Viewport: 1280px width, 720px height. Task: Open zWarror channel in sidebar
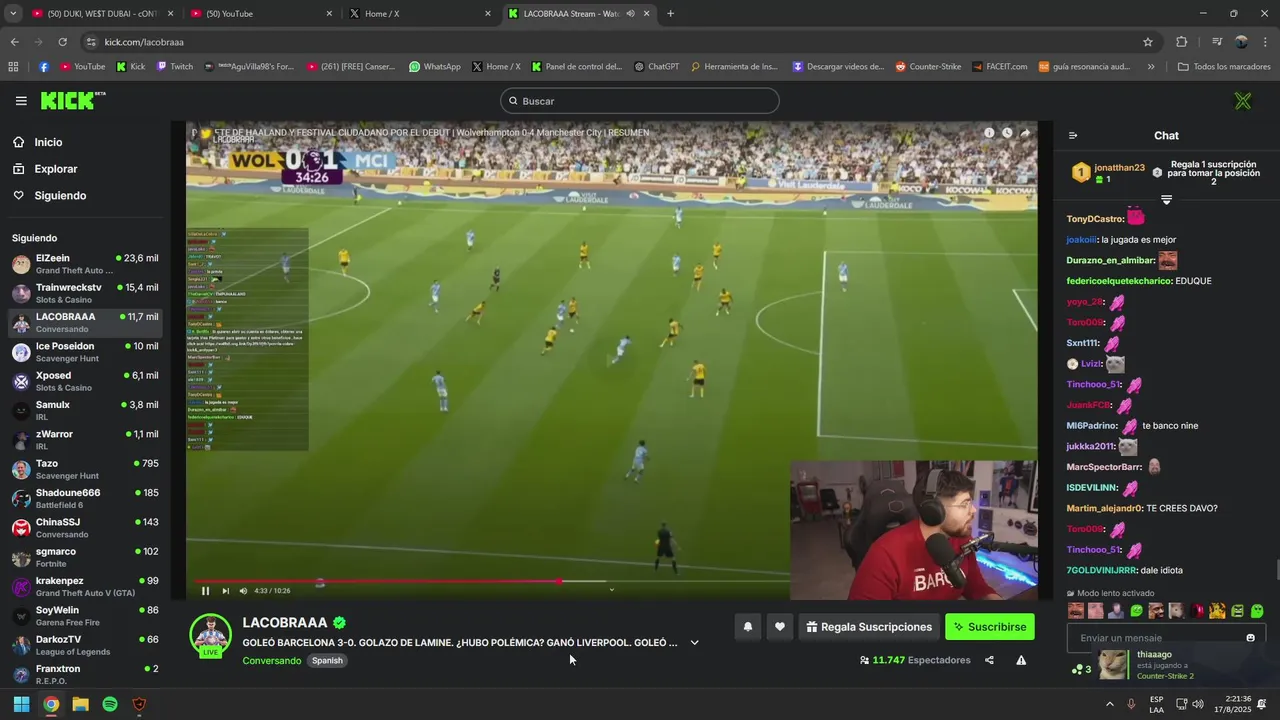pyautogui.click(x=85, y=440)
